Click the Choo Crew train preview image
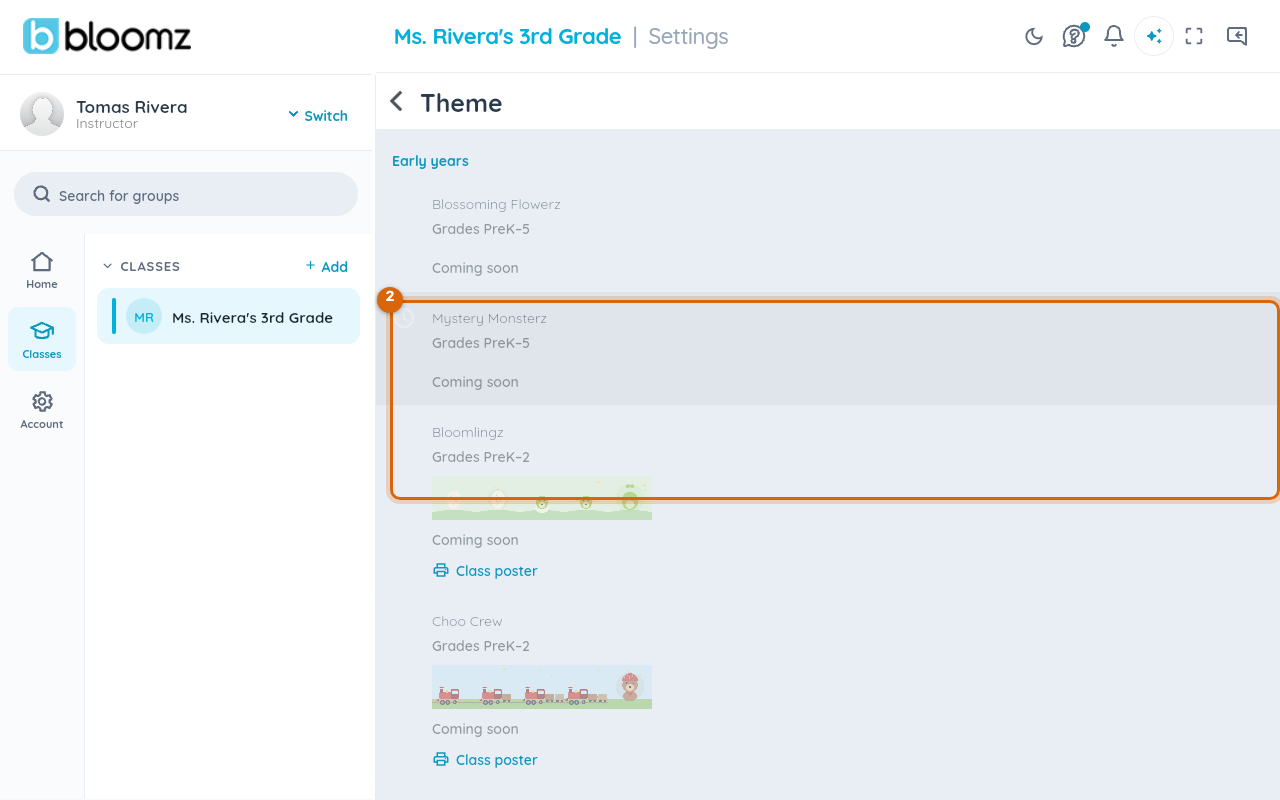 pyautogui.click(x=542, y=687)
